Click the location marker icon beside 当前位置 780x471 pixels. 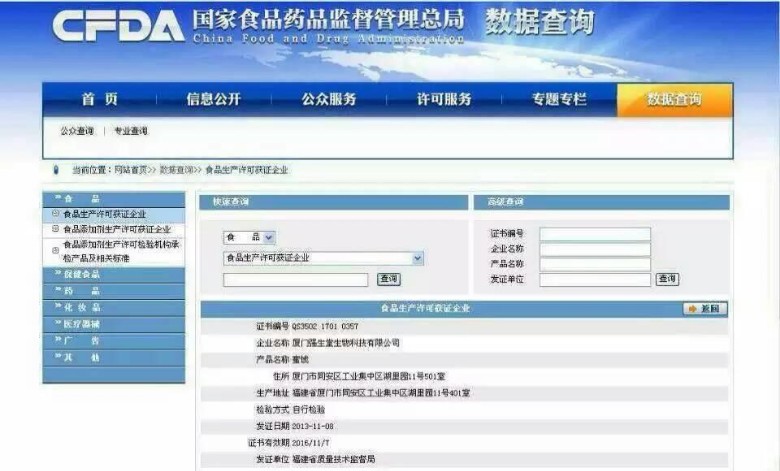coord(56,170)
